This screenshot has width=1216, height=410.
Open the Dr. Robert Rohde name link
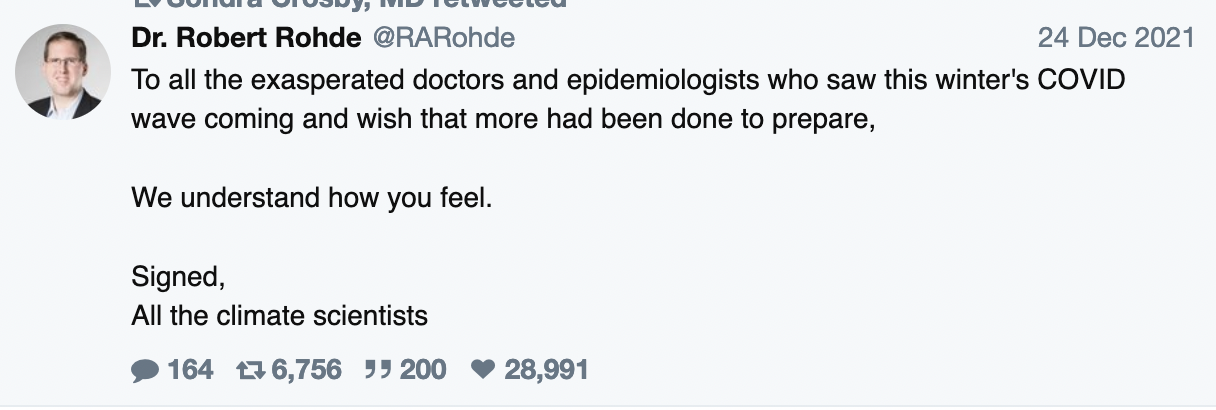coord(247,39)
